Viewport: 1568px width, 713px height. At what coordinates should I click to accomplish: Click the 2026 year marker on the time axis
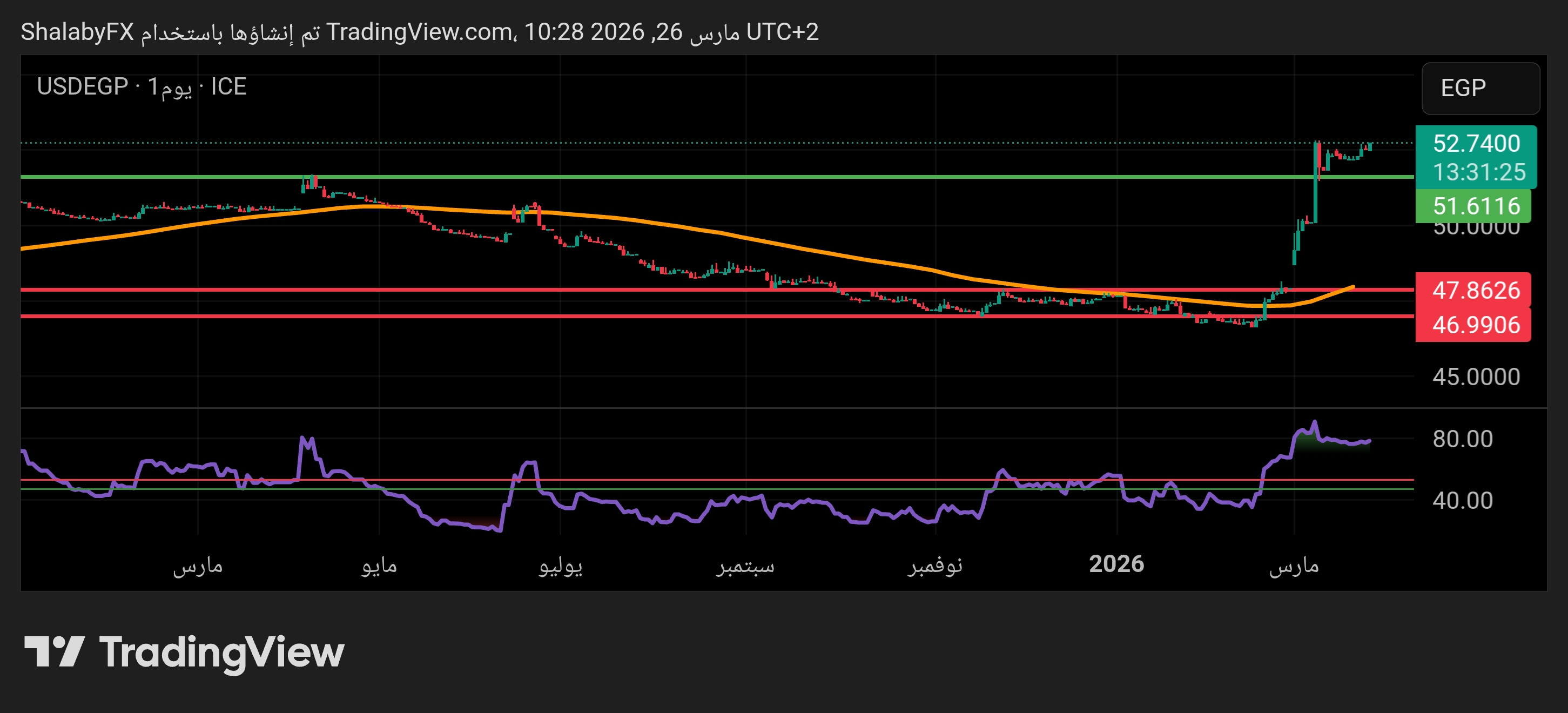(1116, 564)
